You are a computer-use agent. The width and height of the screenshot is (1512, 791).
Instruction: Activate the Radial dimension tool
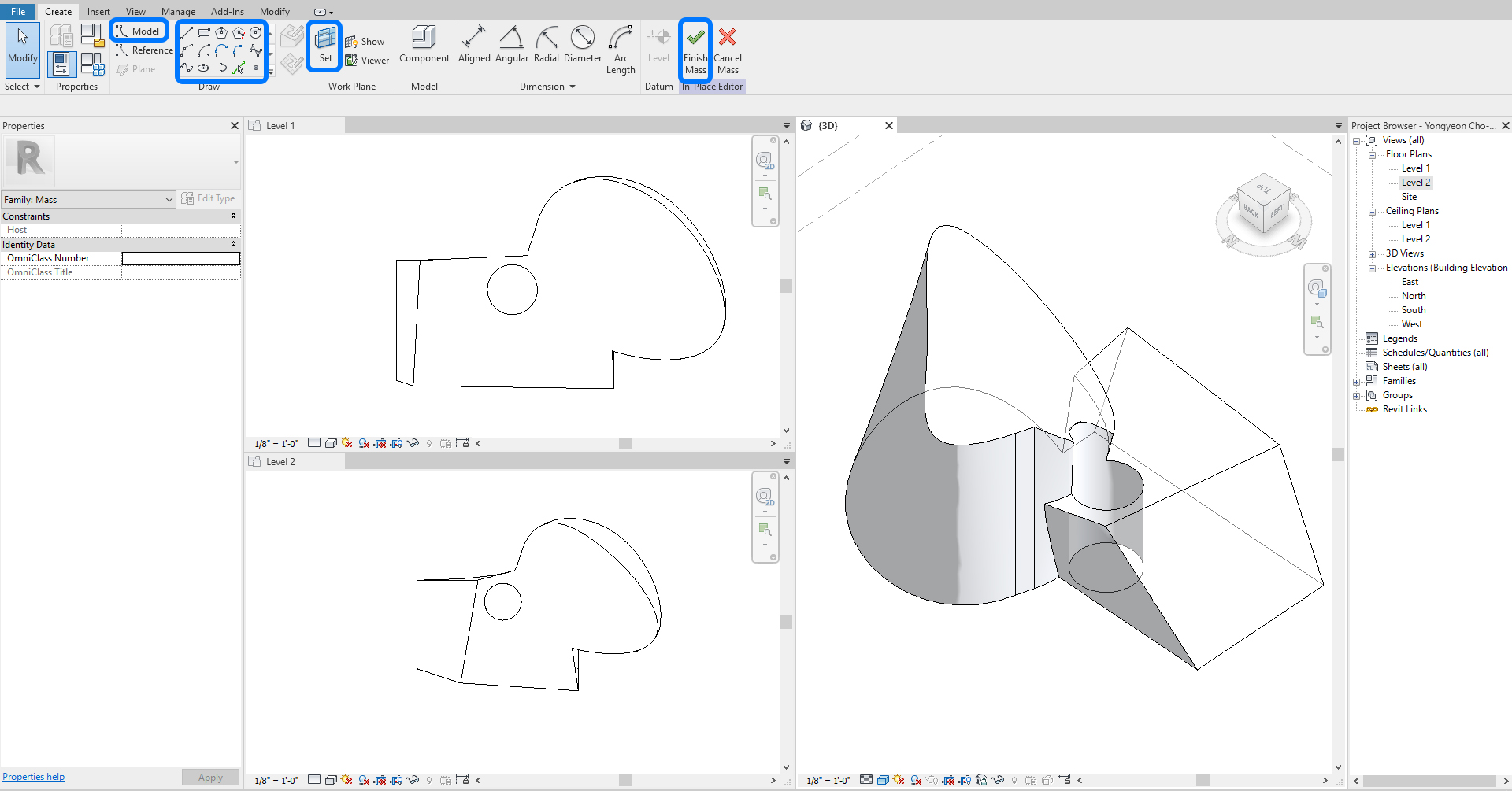(x=547, y=45)
